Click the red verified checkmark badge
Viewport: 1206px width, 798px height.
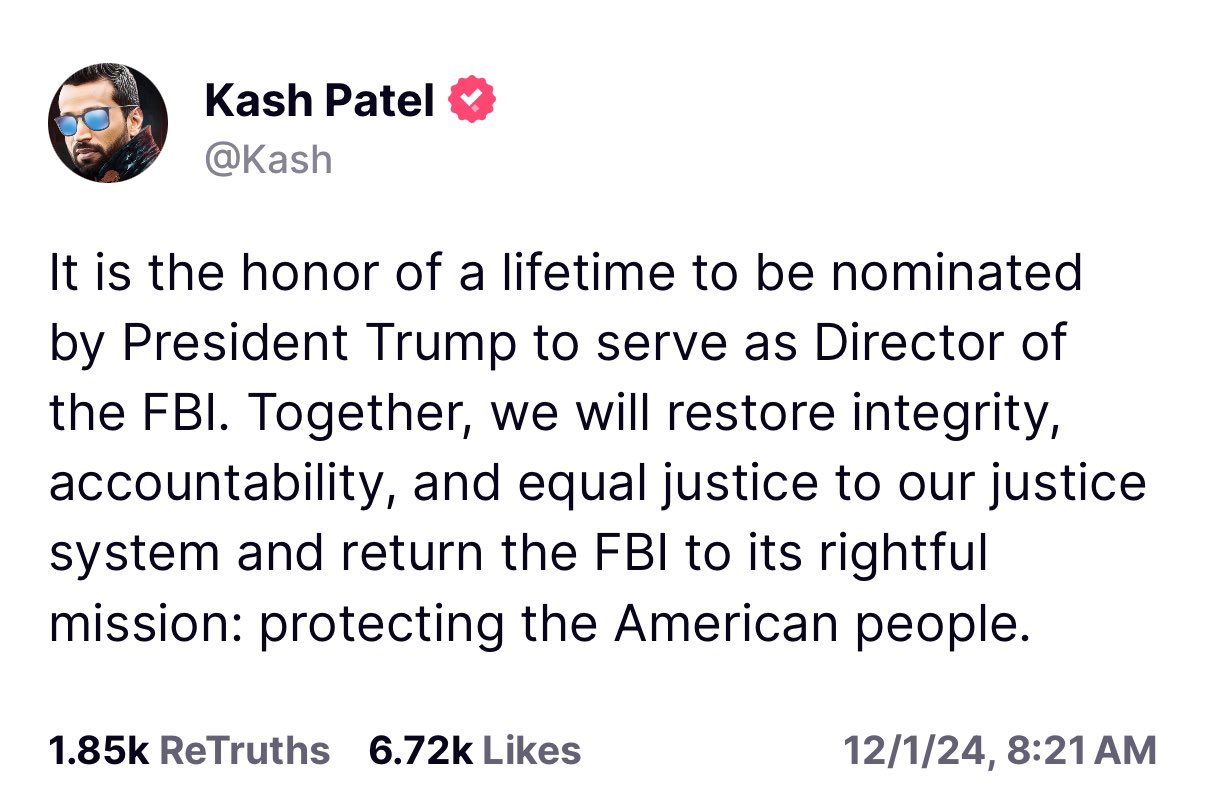click(472, 100)
